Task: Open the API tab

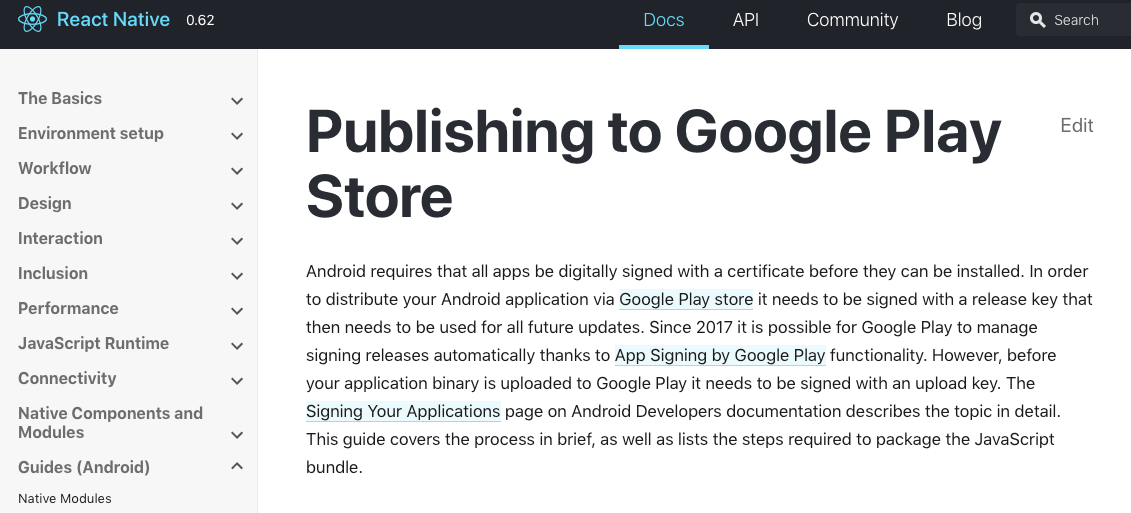Action: pyautogui.click(x=746, y=20)
